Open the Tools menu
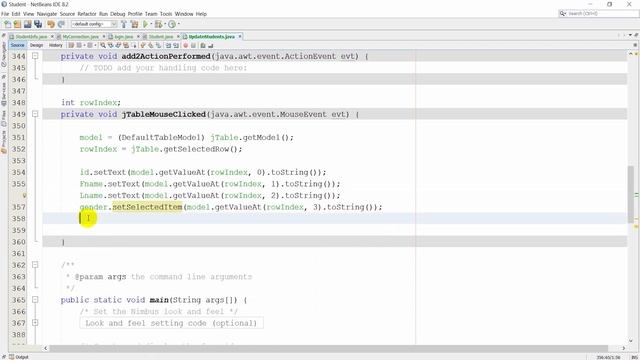The image size is (640, 360). point(166,14)
